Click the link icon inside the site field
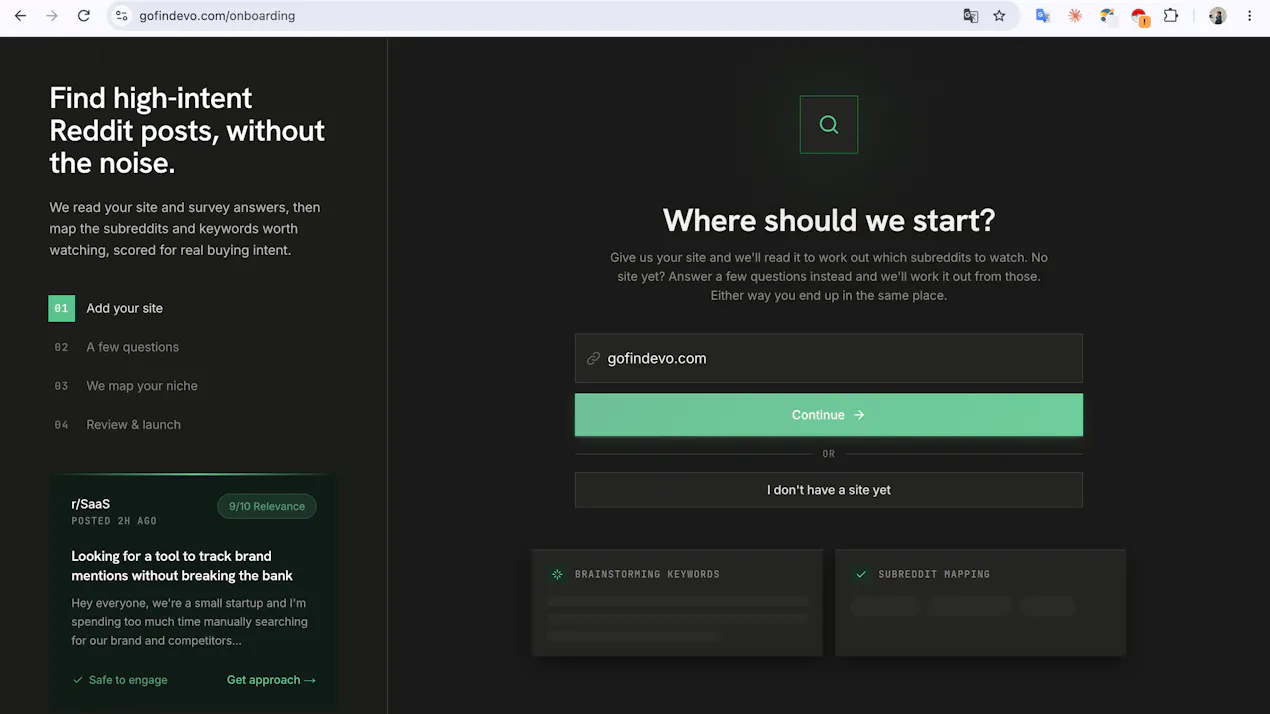This screenshot has height=714, width=1270. [x=593, y=358]
